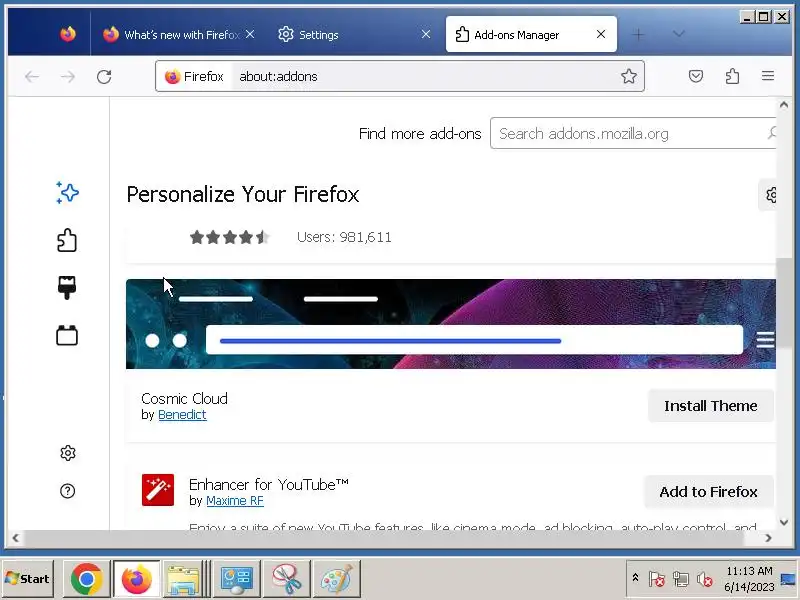
Task: Save to Pocket from the toolbar
Action: tap(695, 77)
